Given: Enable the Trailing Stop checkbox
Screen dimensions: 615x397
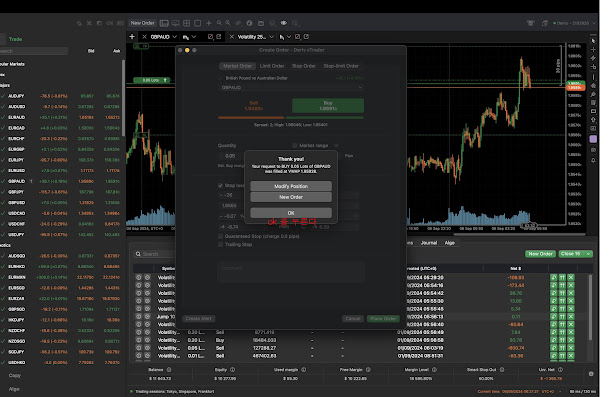Looking at the screenshot, I should [220, 244].
